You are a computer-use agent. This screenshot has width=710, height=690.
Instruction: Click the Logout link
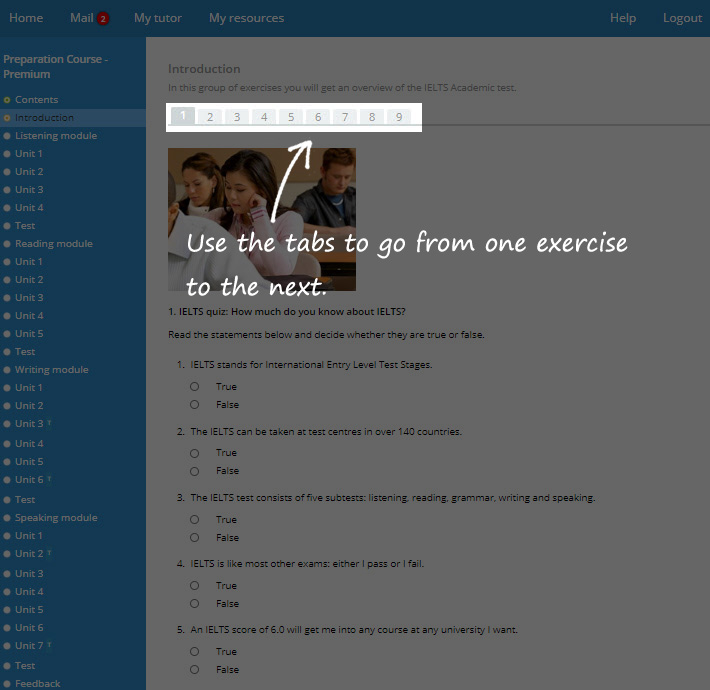tap(682, 18)
